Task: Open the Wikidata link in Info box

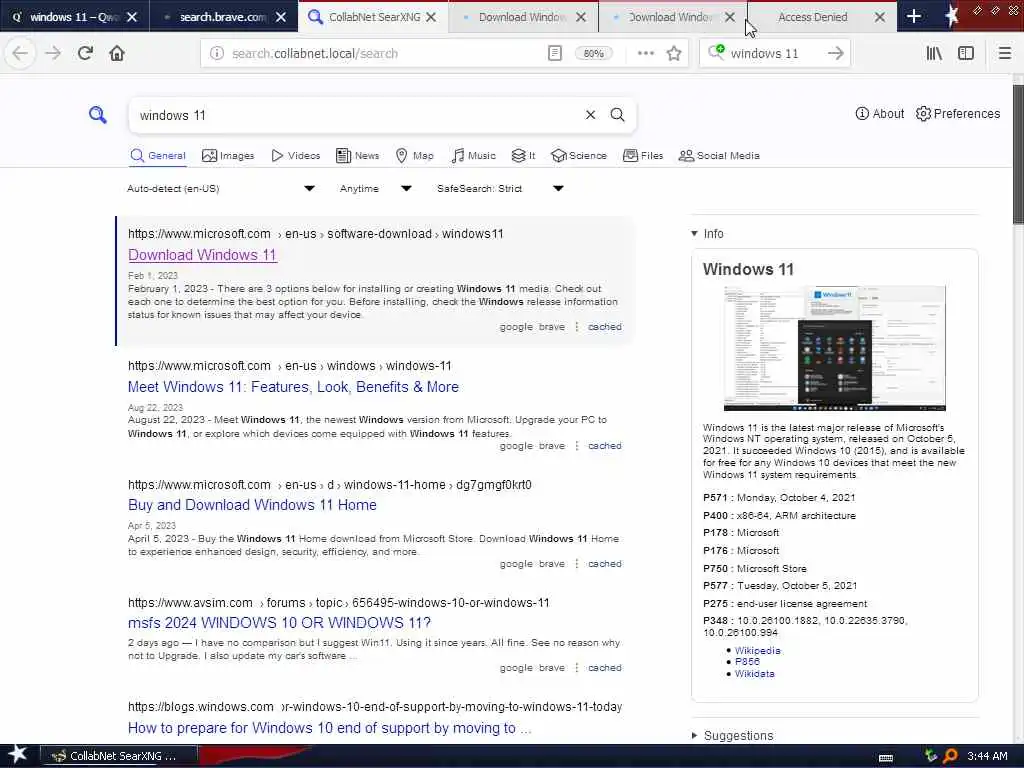Action: click(x=754, y=673)
